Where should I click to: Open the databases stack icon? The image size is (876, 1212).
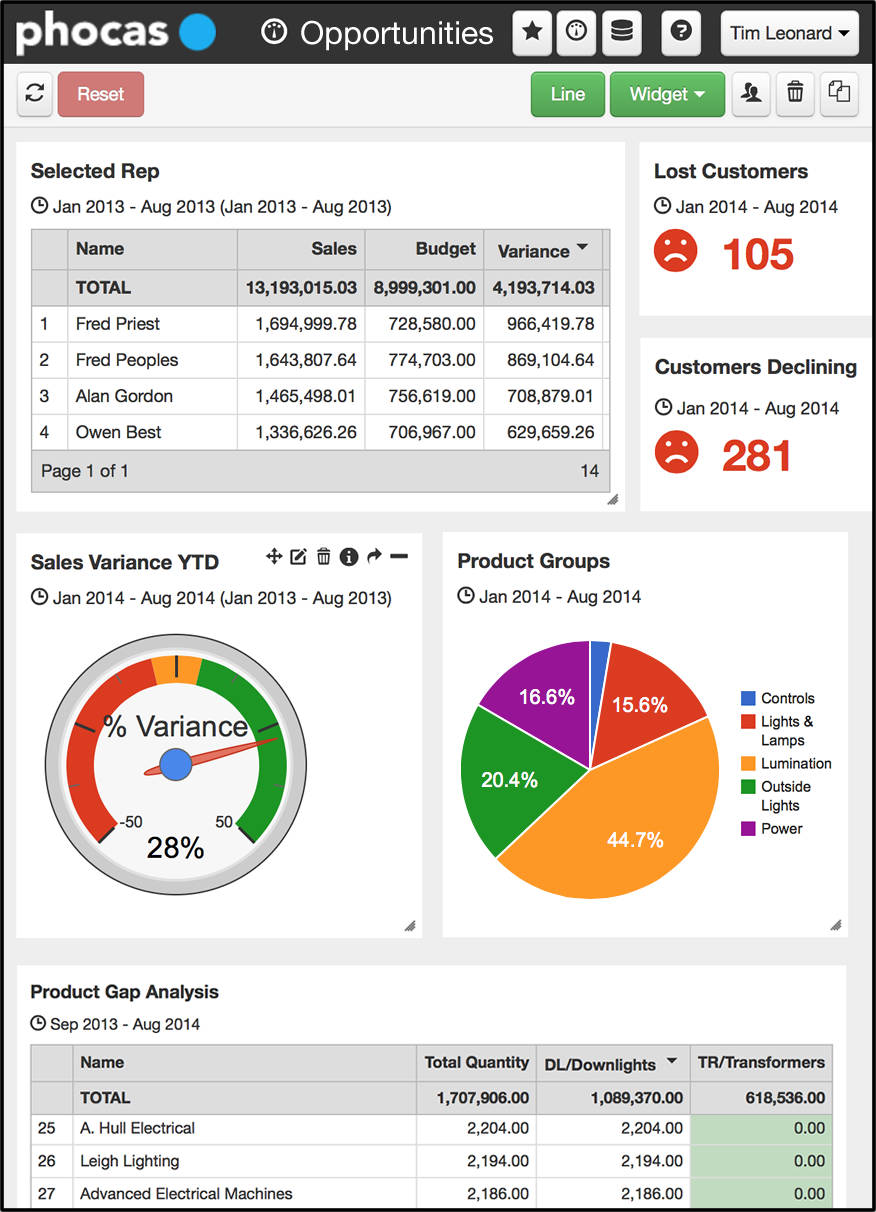(x=621, y=33)
